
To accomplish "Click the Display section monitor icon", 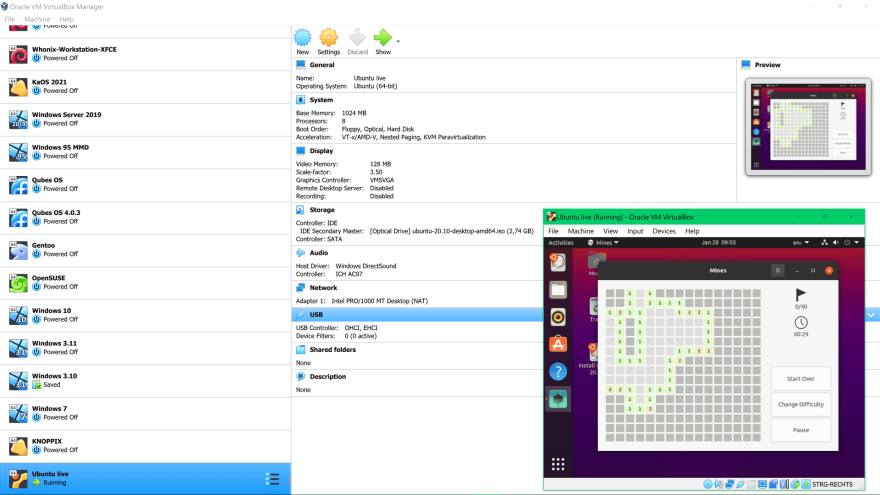I will pos(301,151).
